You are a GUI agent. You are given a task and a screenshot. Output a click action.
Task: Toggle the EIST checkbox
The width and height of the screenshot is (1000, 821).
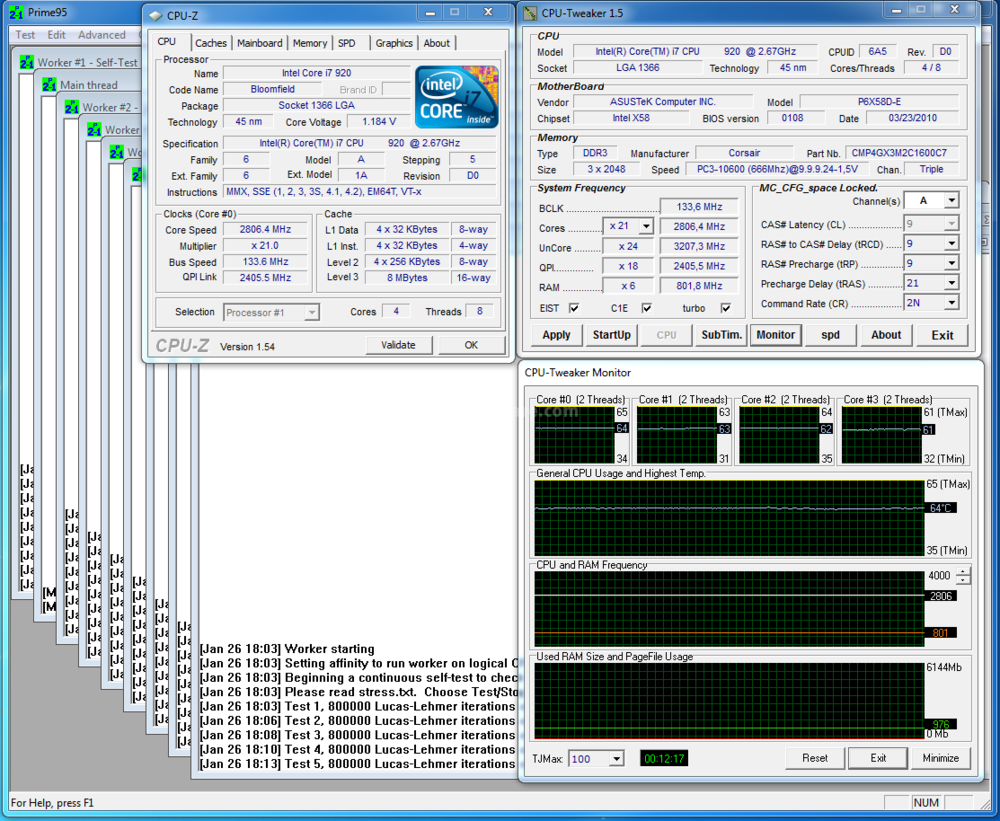tap(573, 308)
